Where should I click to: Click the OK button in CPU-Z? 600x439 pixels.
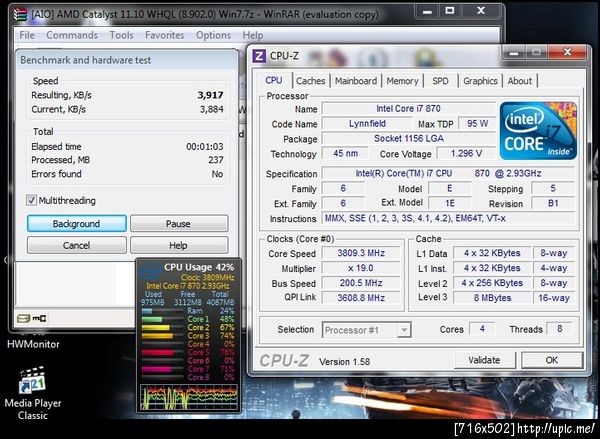coord(552,360)
